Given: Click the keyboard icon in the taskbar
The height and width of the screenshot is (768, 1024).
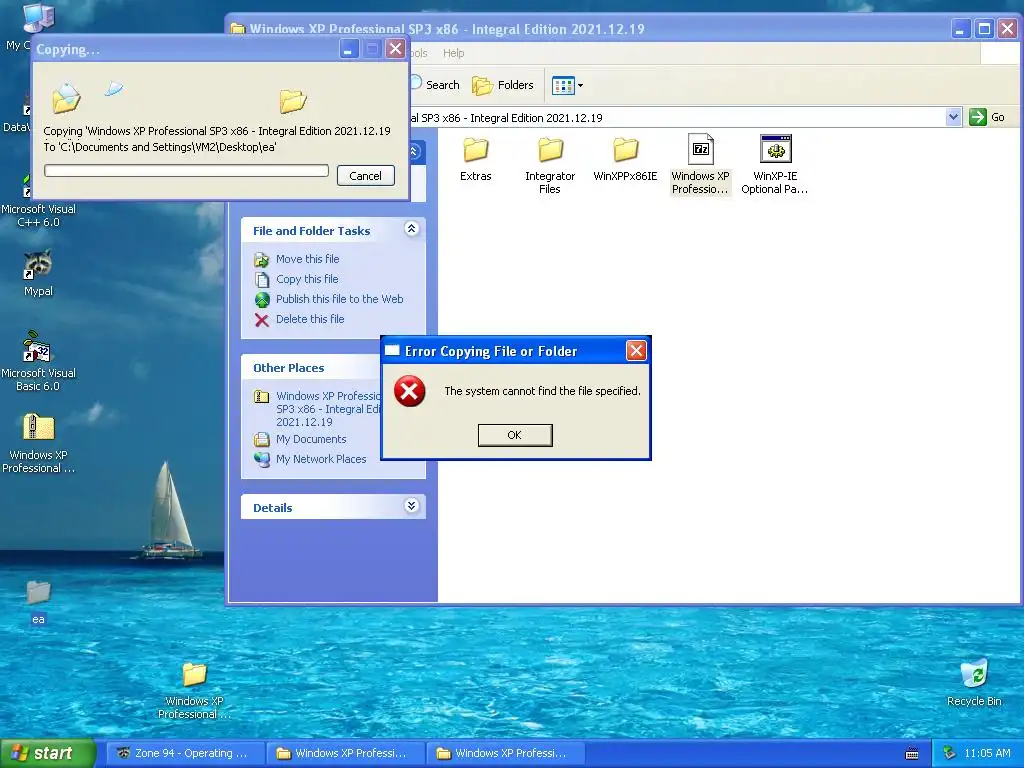Looking at the screenshot, I should [x=912, y=754].
